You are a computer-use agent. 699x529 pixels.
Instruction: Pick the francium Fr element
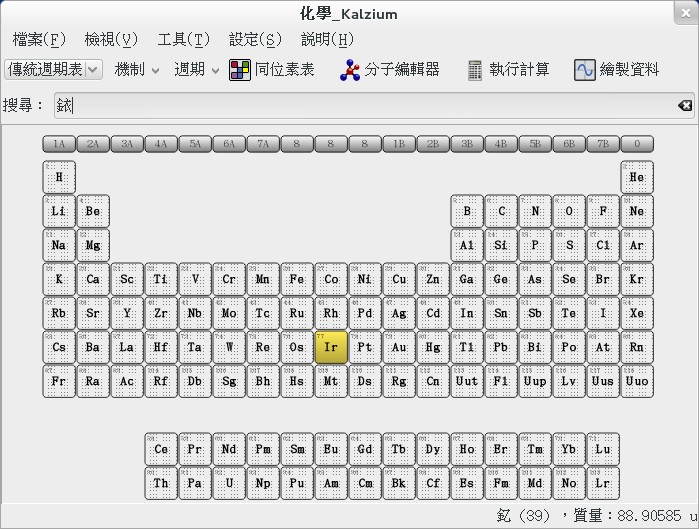[x=59, y=381]
